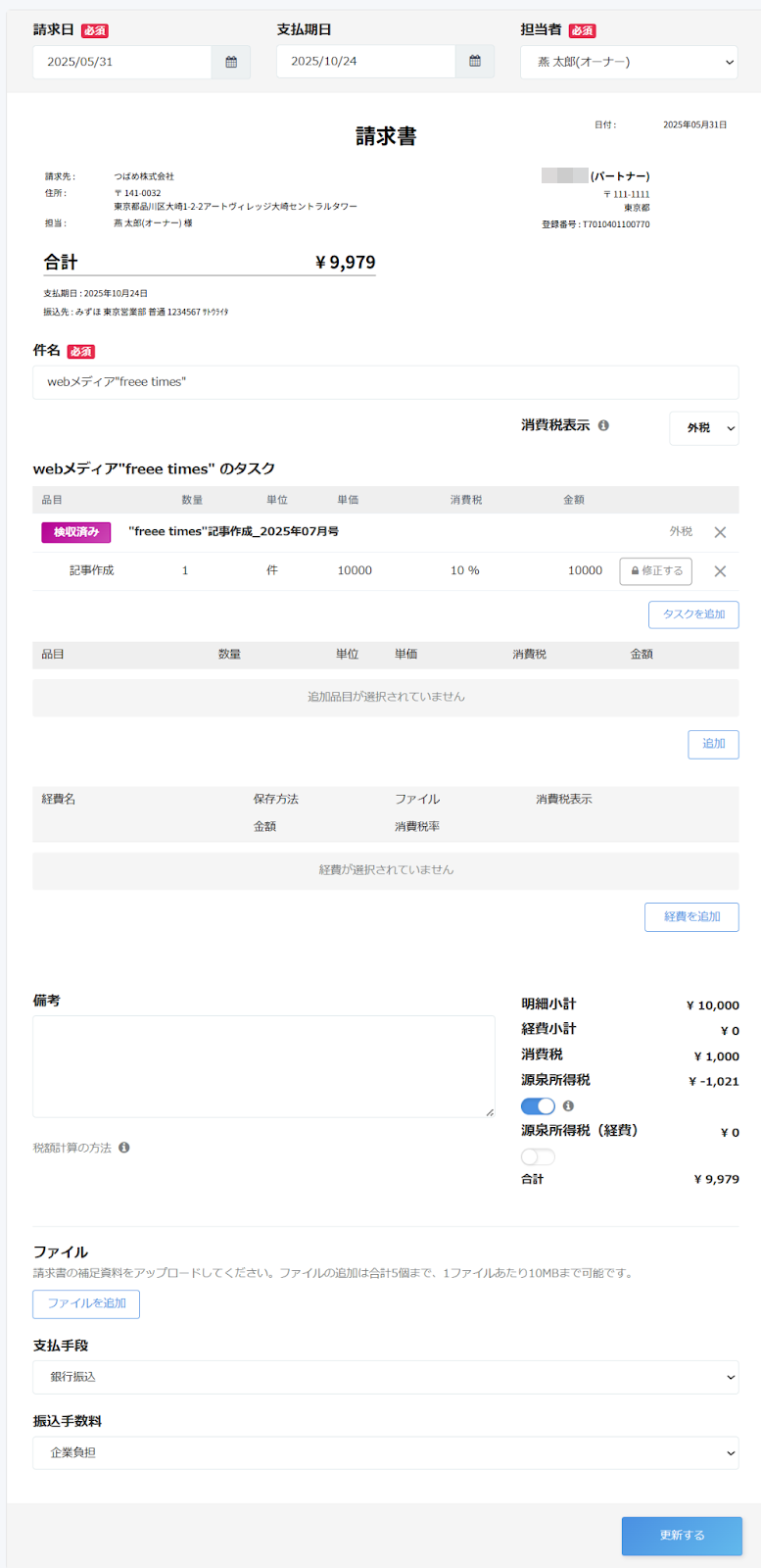Click the 記事作成 item name cell
Screen dimensions: 761x1568
92,570
